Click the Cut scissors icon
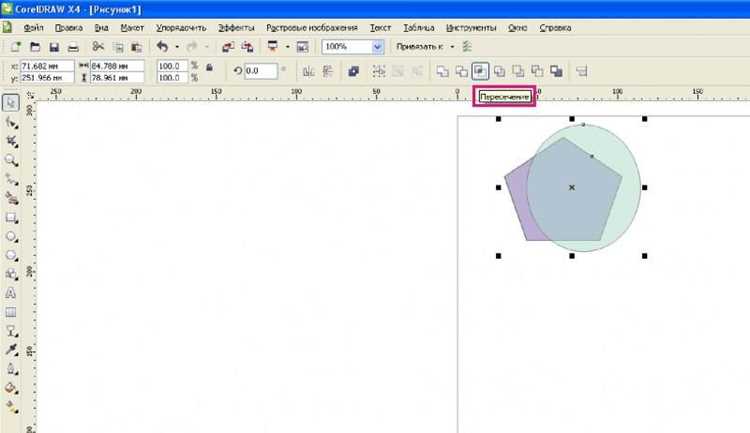This screenshot has width=750, height=433. (98, 46)
